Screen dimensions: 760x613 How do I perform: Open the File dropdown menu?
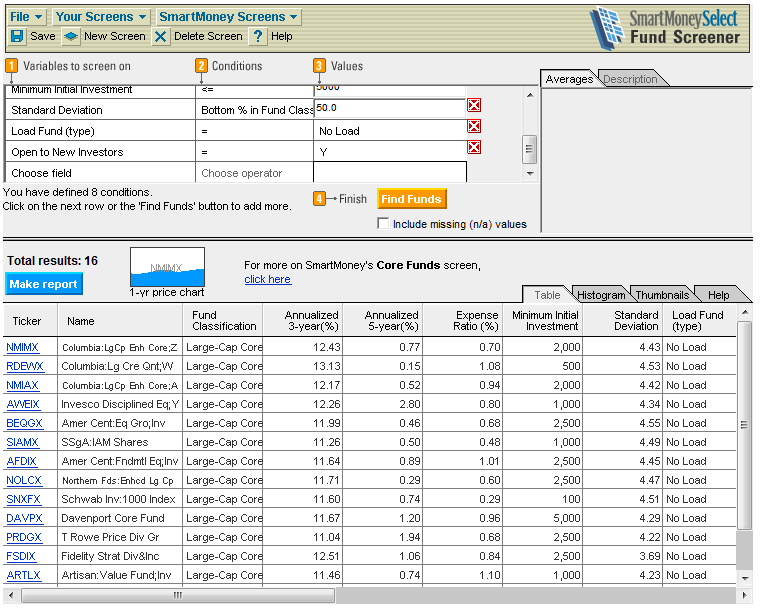tap(26, 17)
